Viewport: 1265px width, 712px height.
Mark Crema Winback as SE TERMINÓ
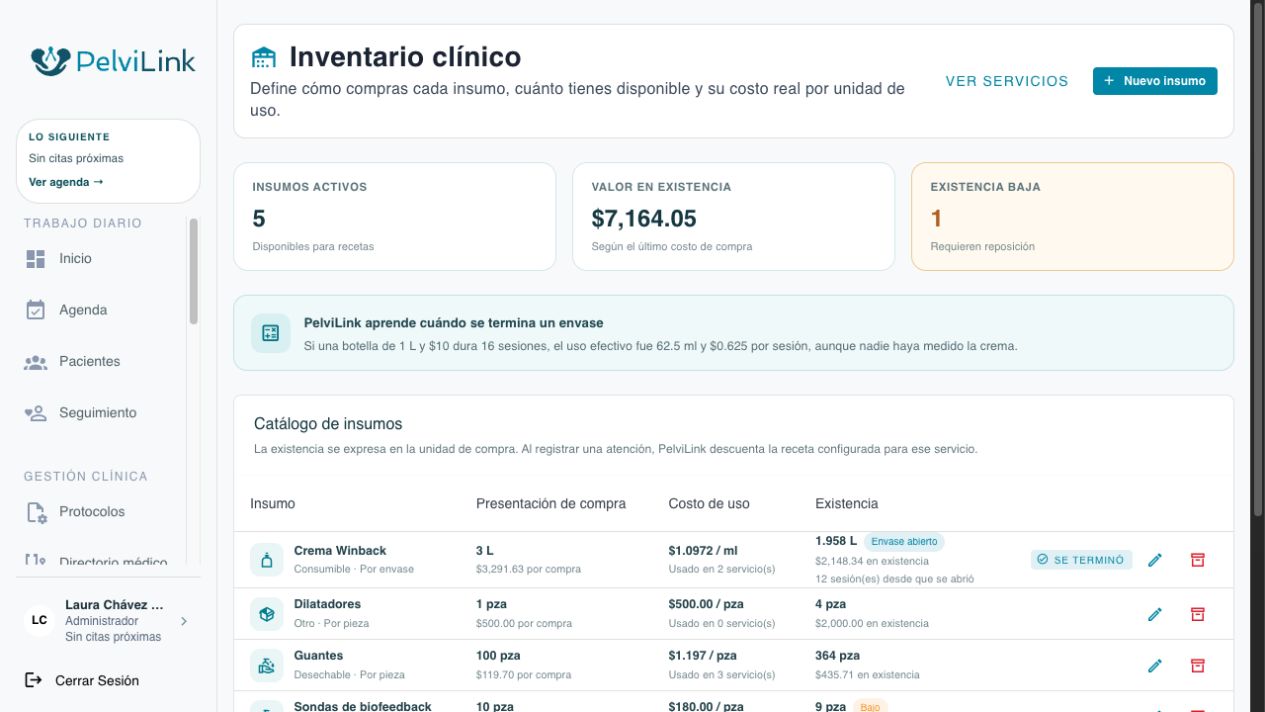pos(1081,560)
